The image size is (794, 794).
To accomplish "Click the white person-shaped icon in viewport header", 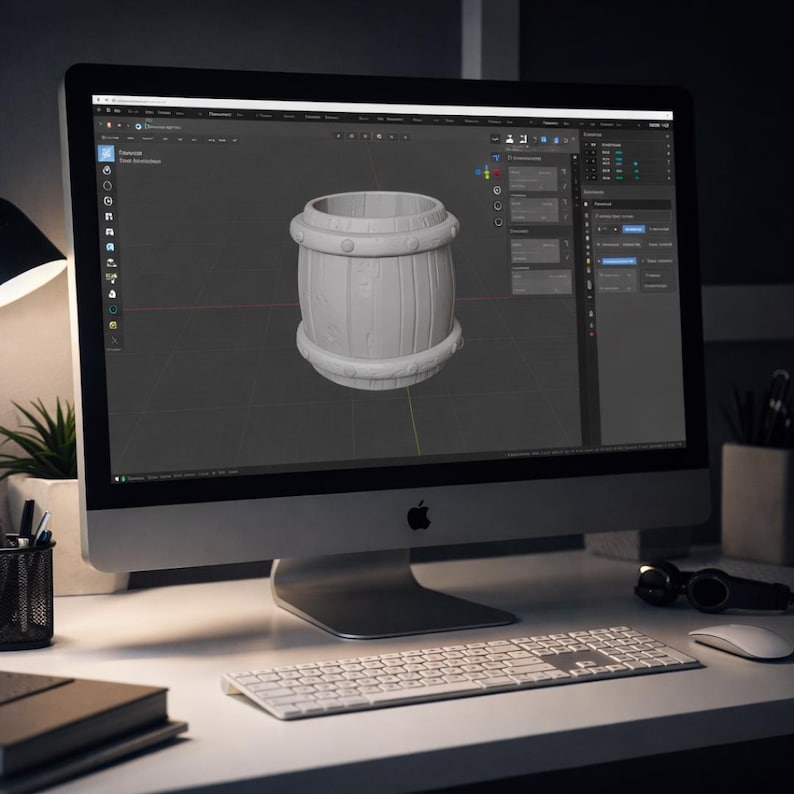I will [x=509, y=139].
